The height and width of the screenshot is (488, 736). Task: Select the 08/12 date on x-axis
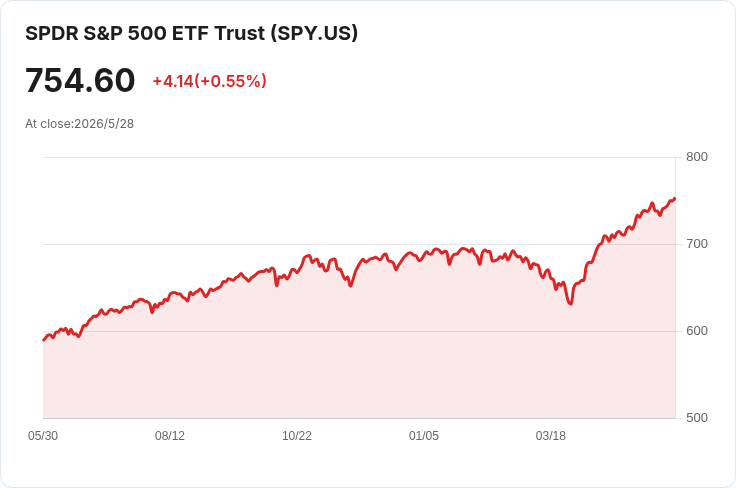(x=170, y=436)
